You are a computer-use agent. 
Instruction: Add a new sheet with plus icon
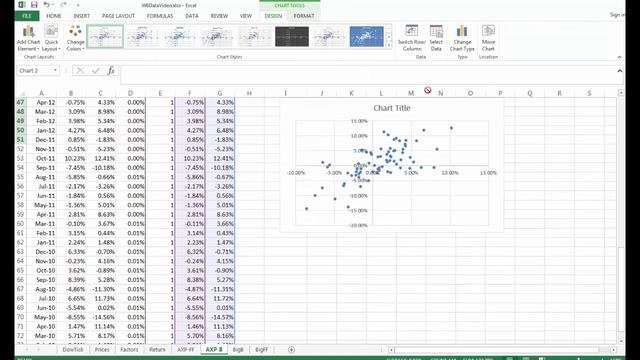[x=291, y=349]
